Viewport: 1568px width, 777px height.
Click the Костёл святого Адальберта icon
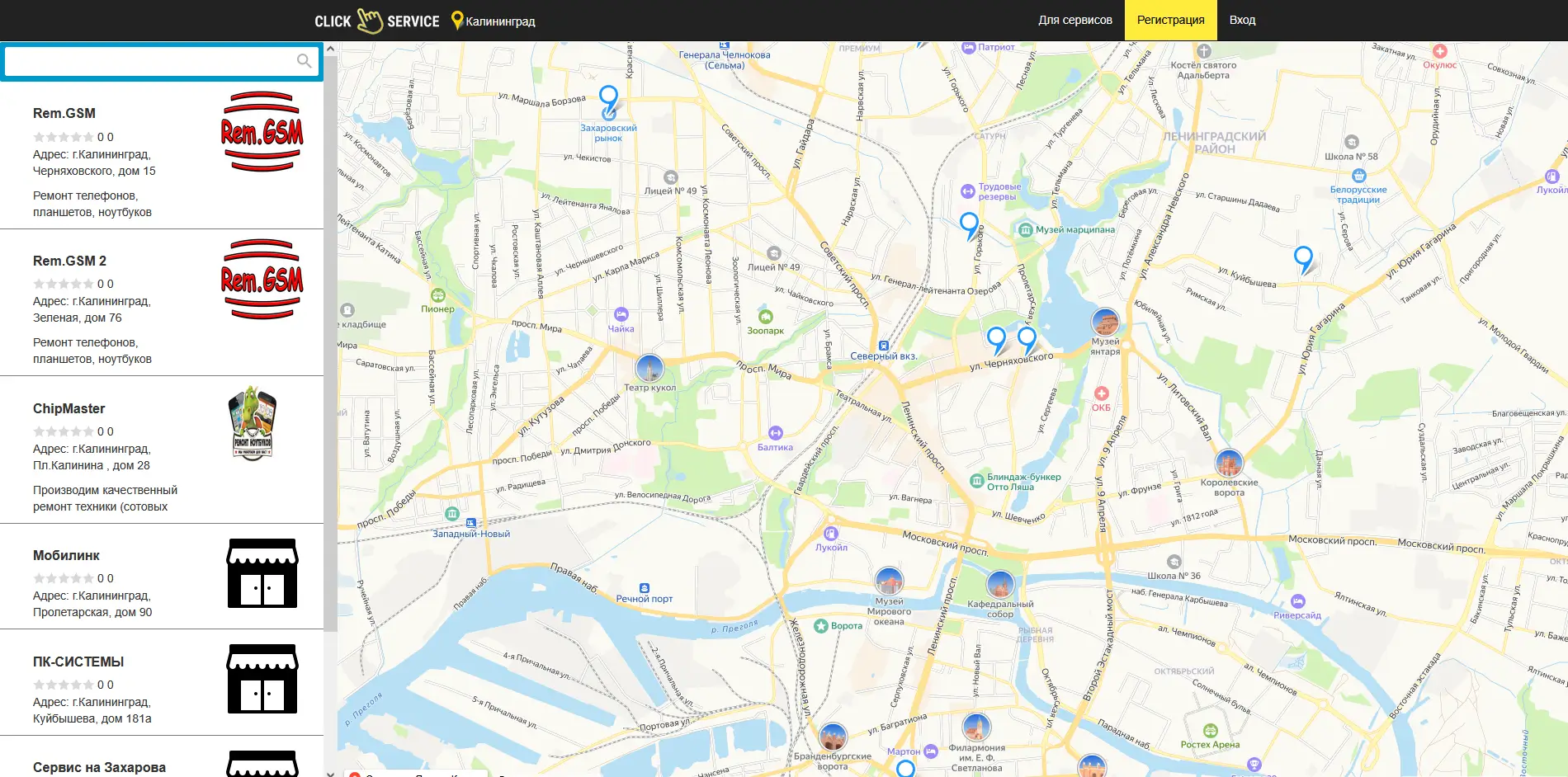(1204, 51)
